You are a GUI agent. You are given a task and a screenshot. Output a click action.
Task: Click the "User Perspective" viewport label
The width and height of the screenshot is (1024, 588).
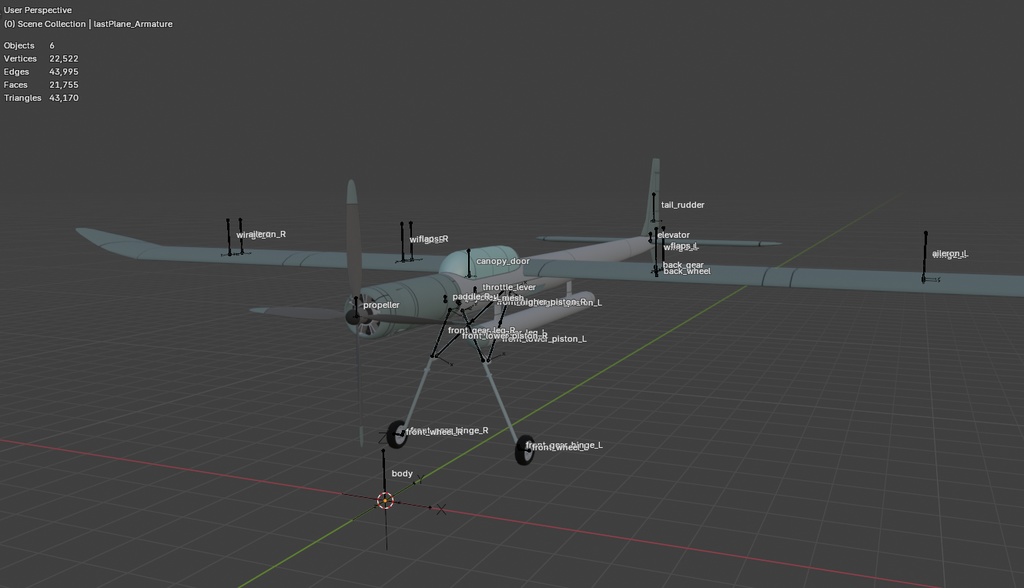pyautogui.click(x=38, y=10)
